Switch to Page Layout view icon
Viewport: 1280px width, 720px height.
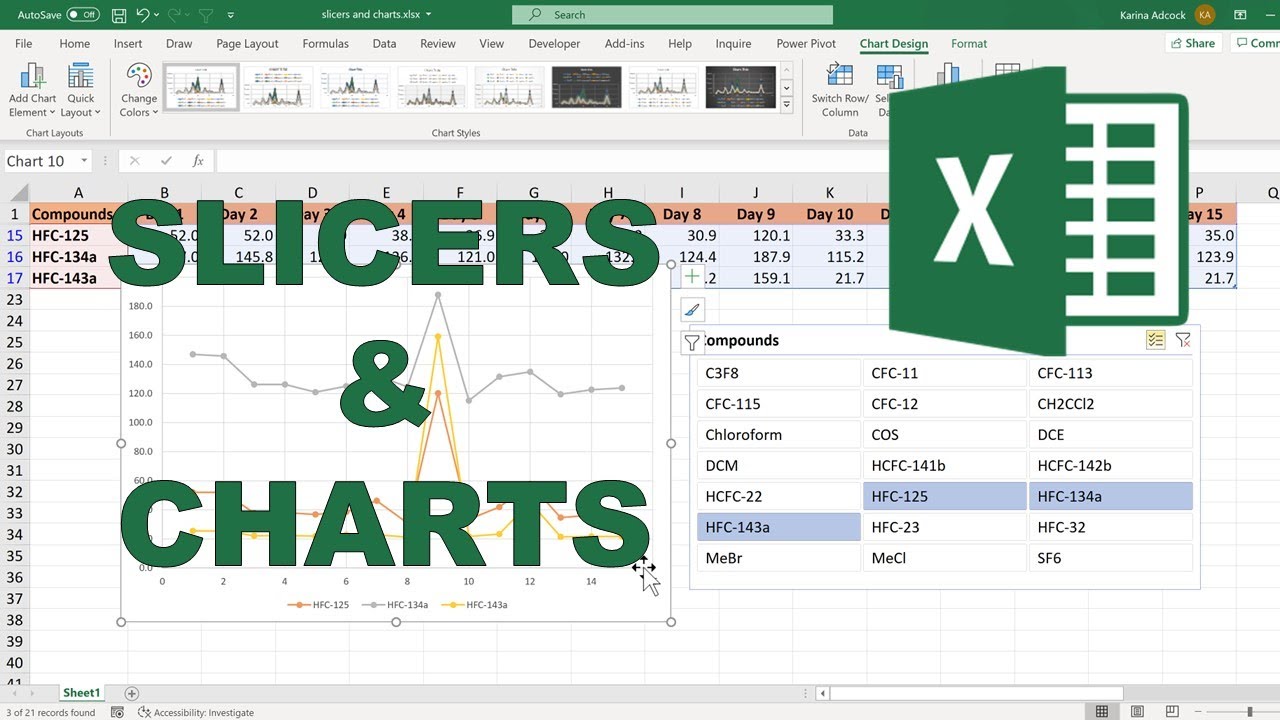[1137, 712]
